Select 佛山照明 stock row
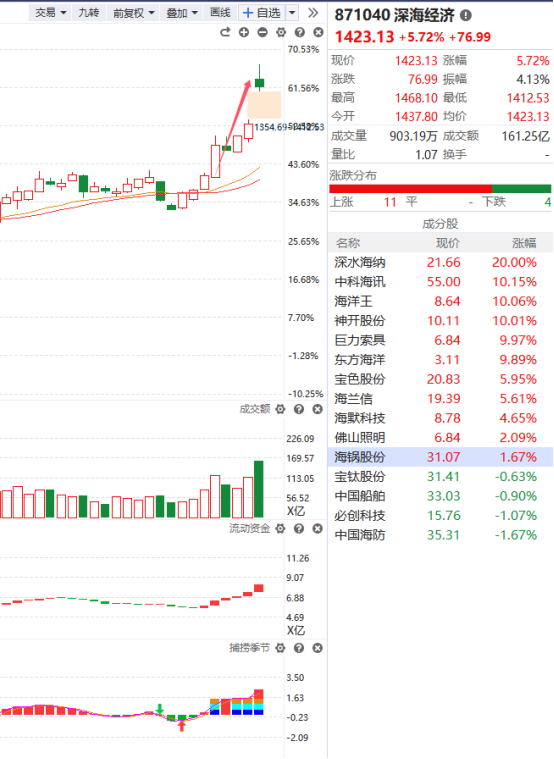The height and width of the screenshot is (759, 554). [440, 438]
